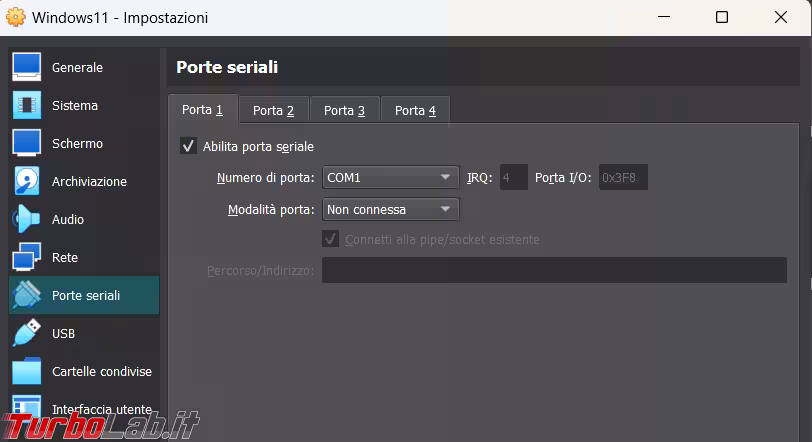
Task: Toggle Connetti alla pipe/socket esistente checkbox
Action: click(x=330, y=239)
